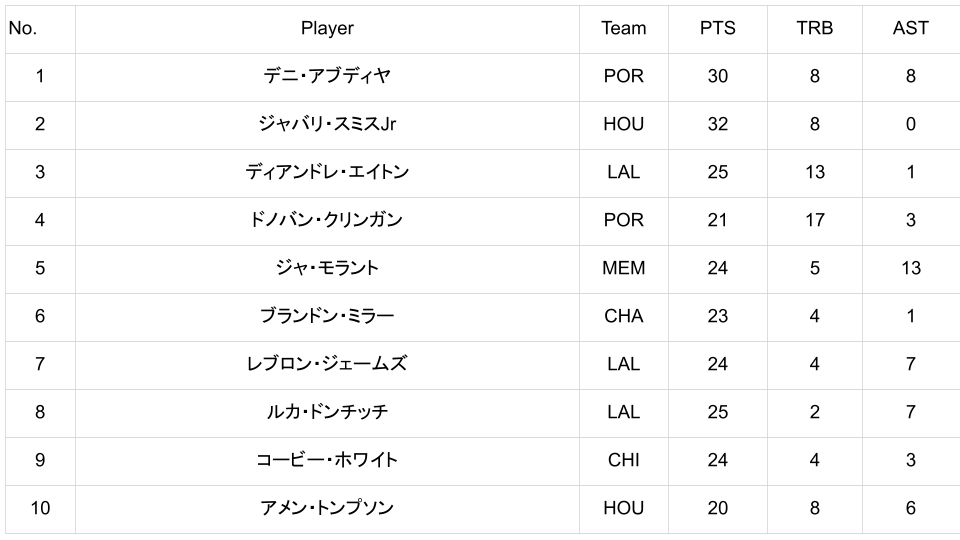This screenshot has height=540, width=960.
Task: Select the No. column header
Action: click(22, 29)
